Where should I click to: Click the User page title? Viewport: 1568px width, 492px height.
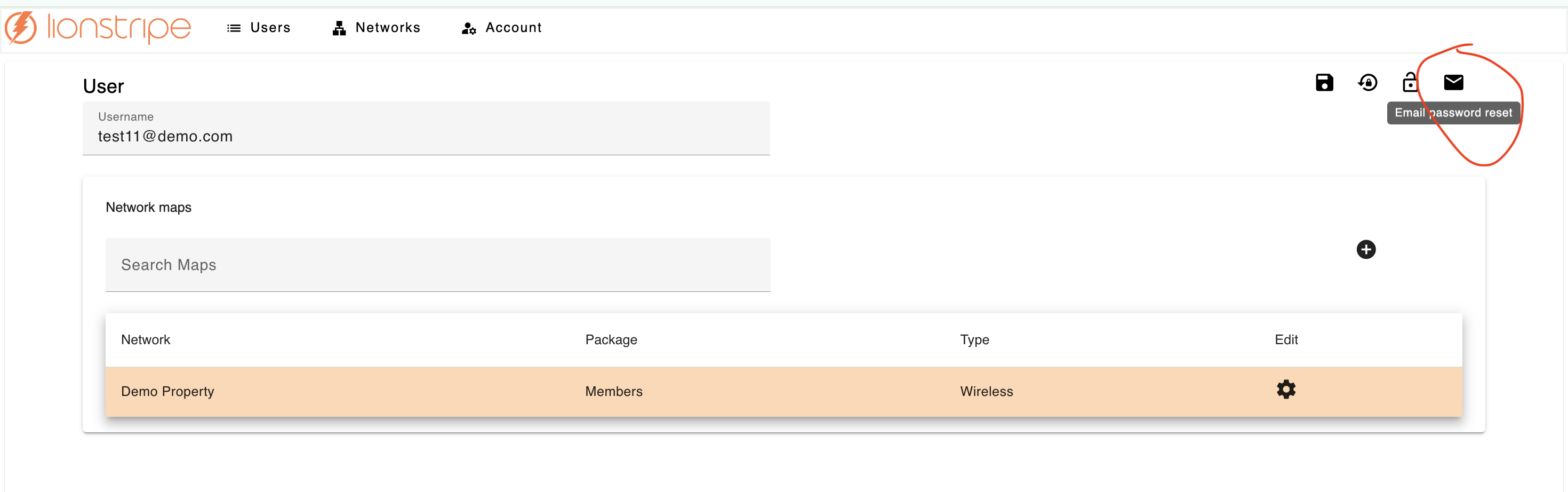tap(103, 86)
